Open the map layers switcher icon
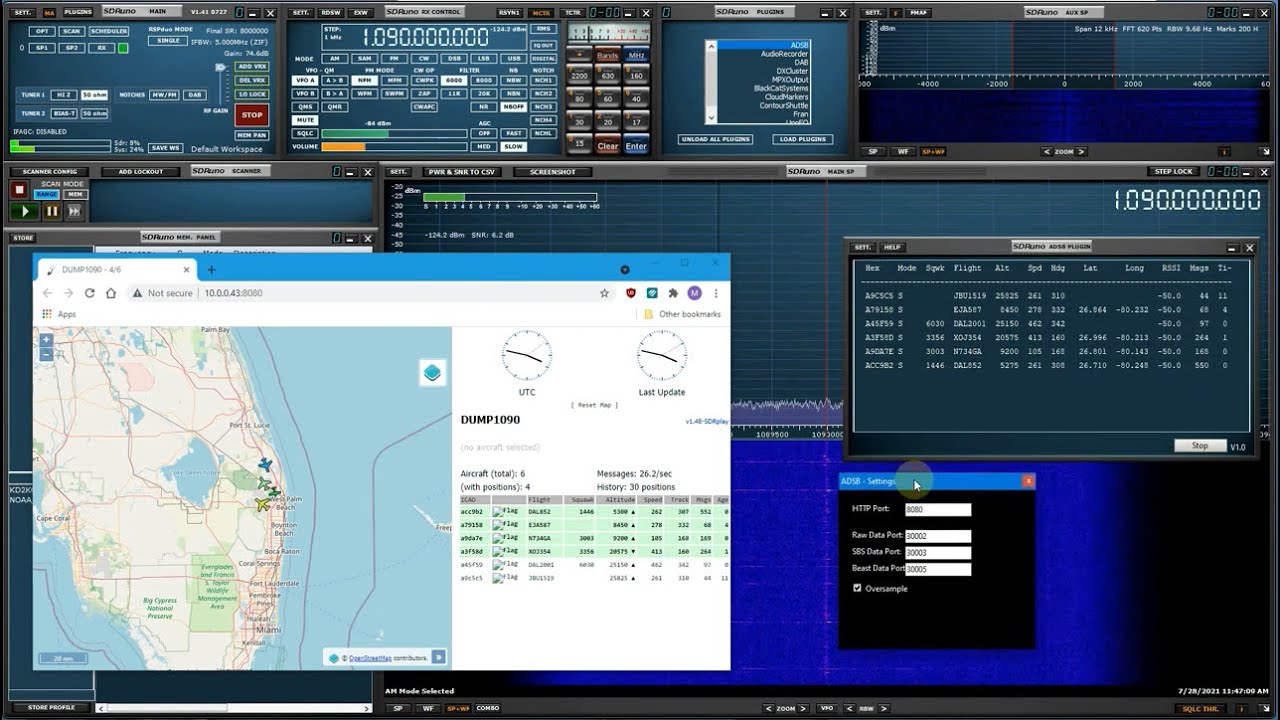This screenshot has height=720, width=1280. click(432, 373)
